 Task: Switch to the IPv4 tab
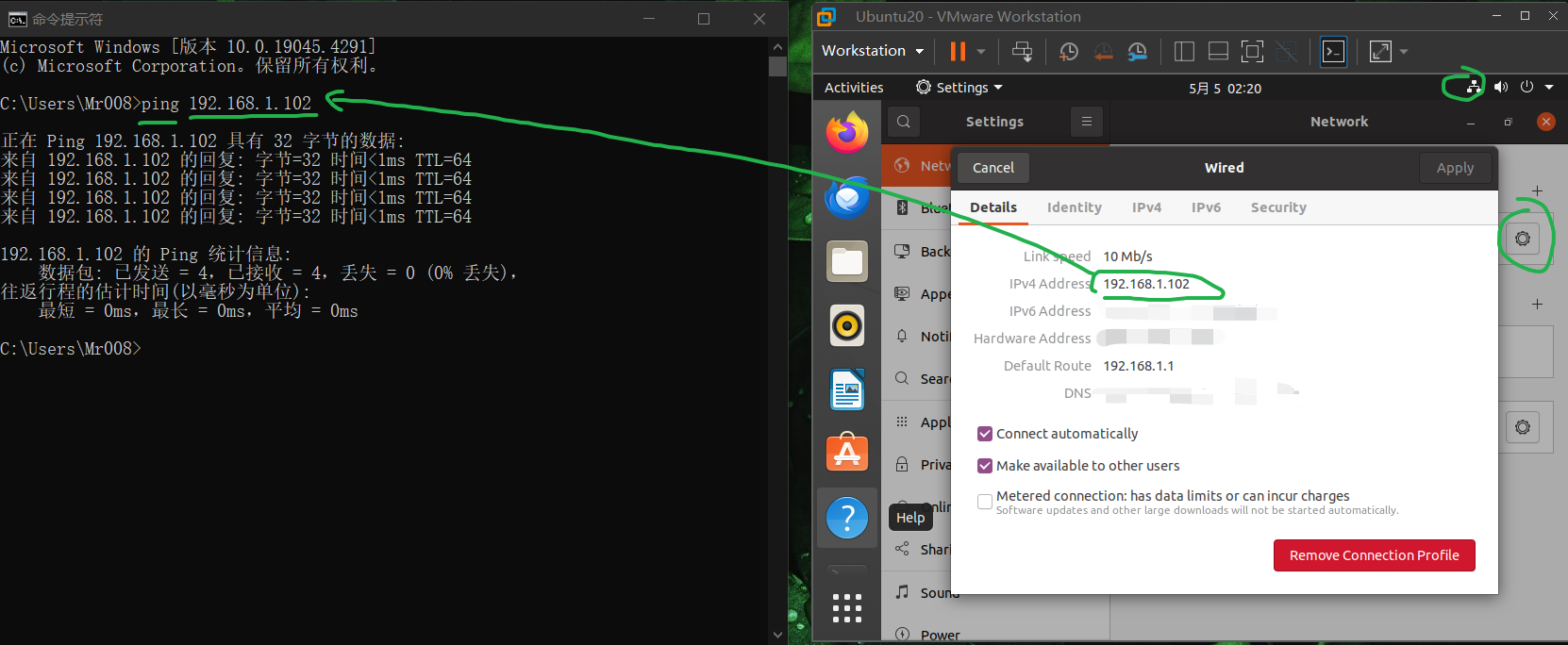click(1146, 207)
